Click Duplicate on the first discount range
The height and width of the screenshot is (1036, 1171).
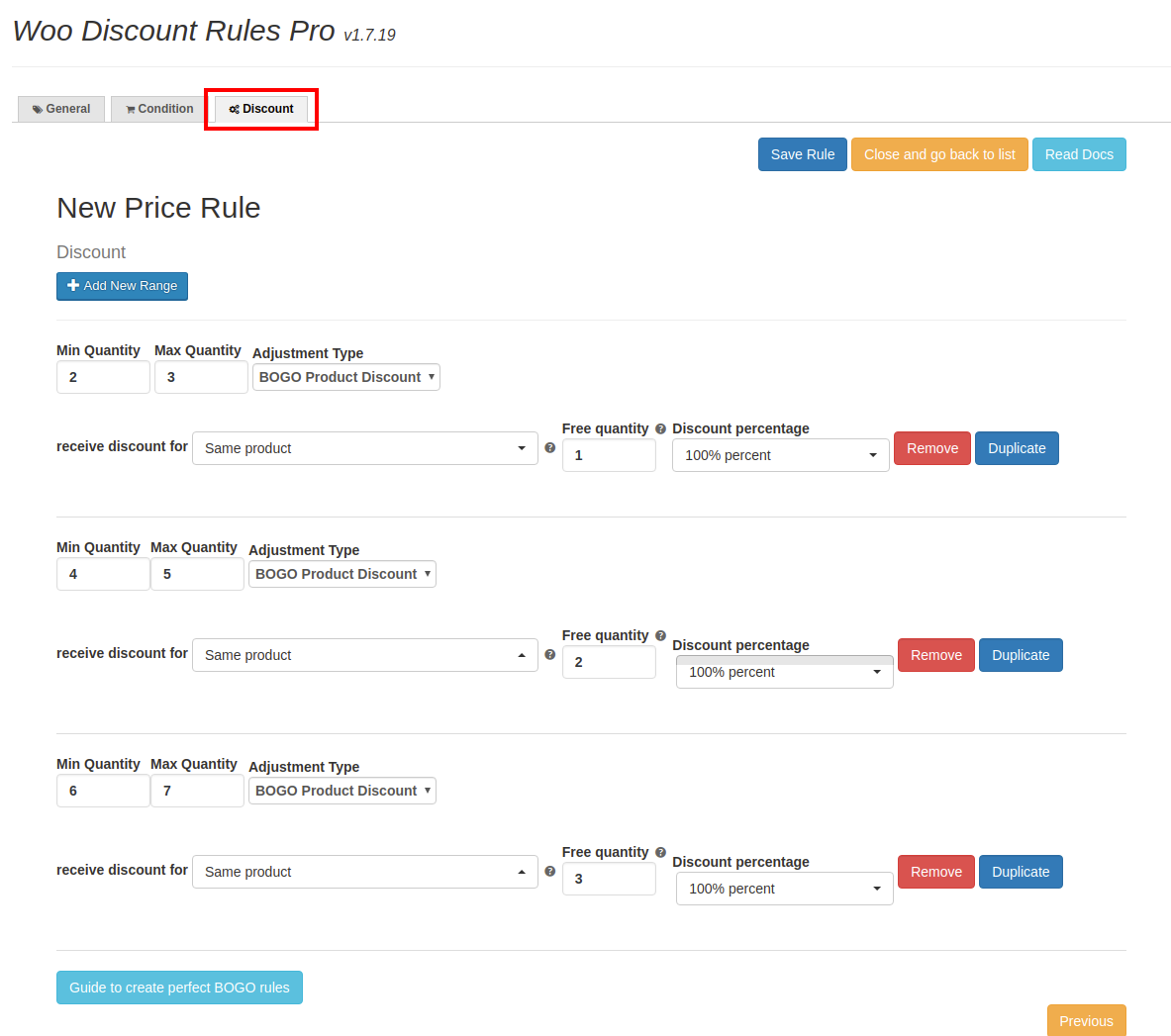coord(1017,448)
